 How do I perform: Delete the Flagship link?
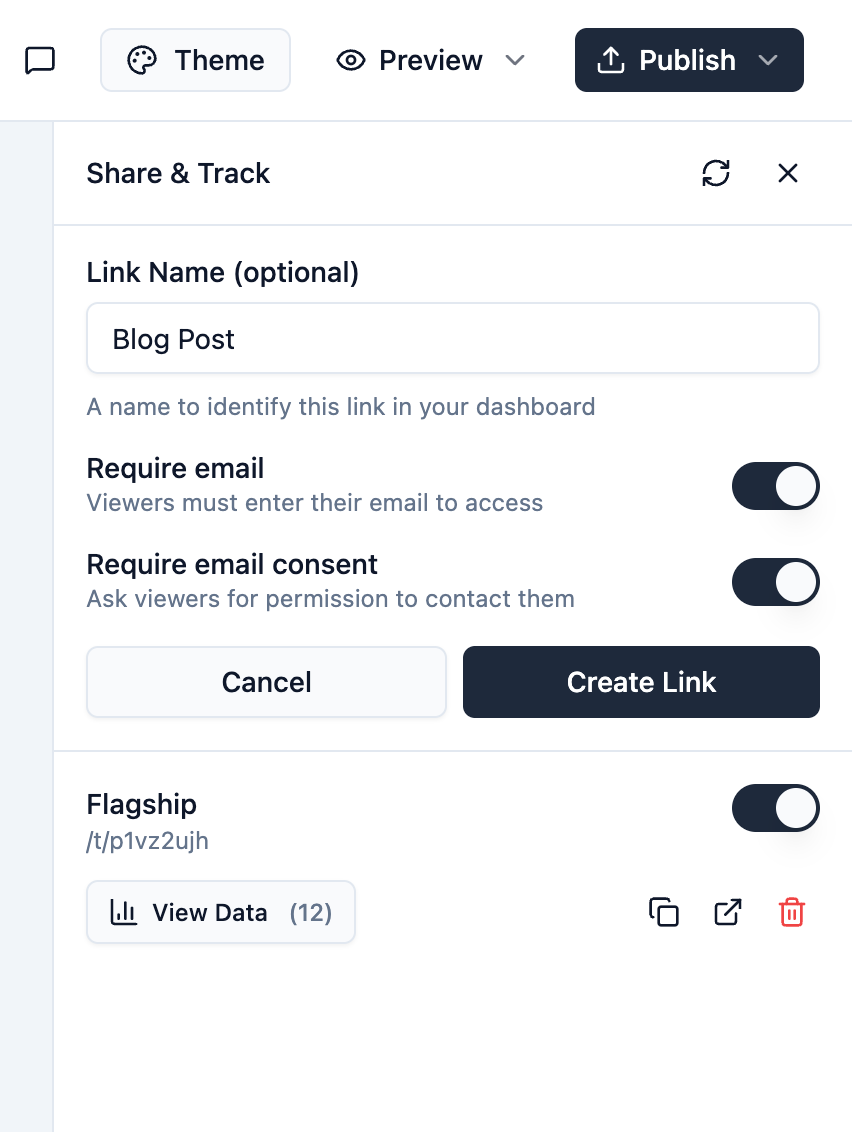point(791,912)
